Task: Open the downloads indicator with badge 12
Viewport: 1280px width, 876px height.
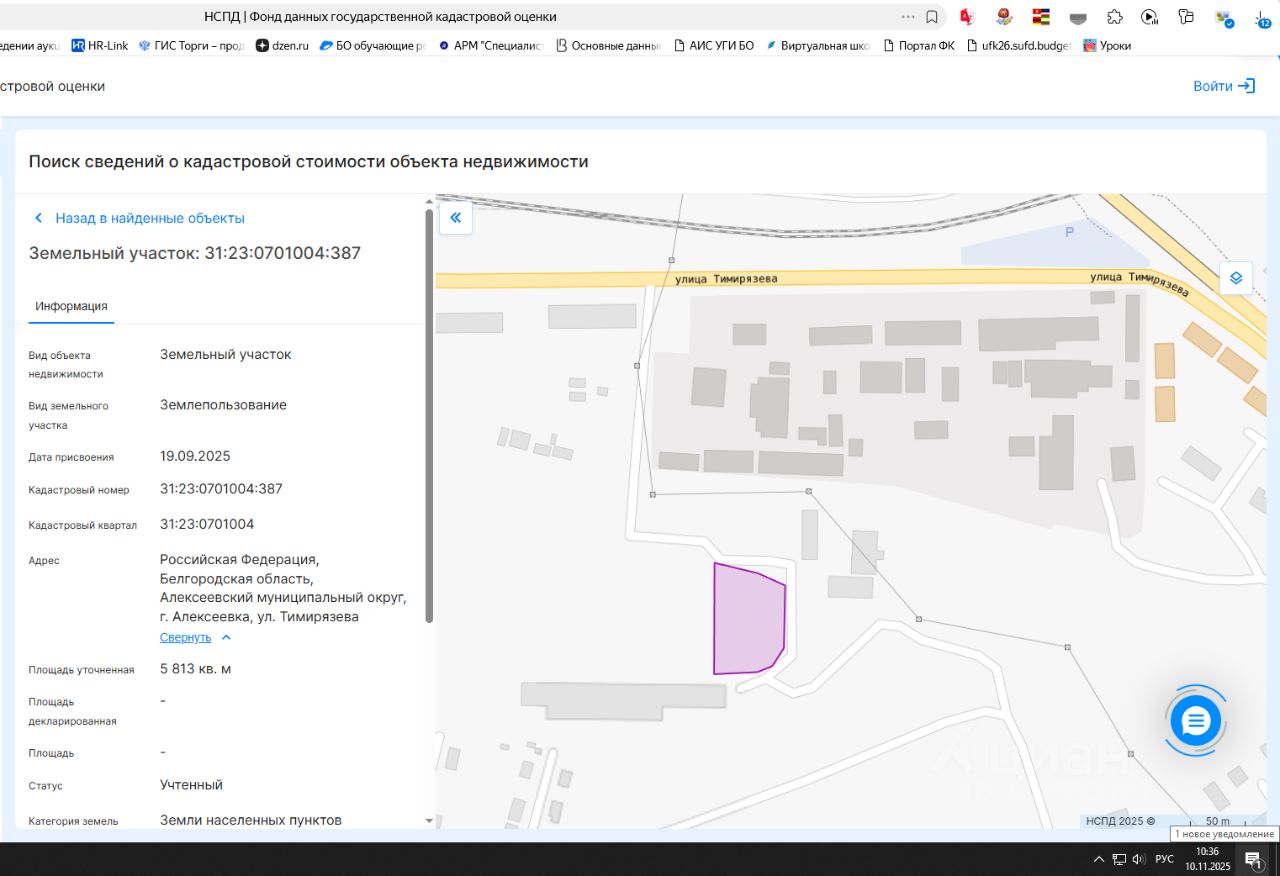Action: tap(1262, 17)
